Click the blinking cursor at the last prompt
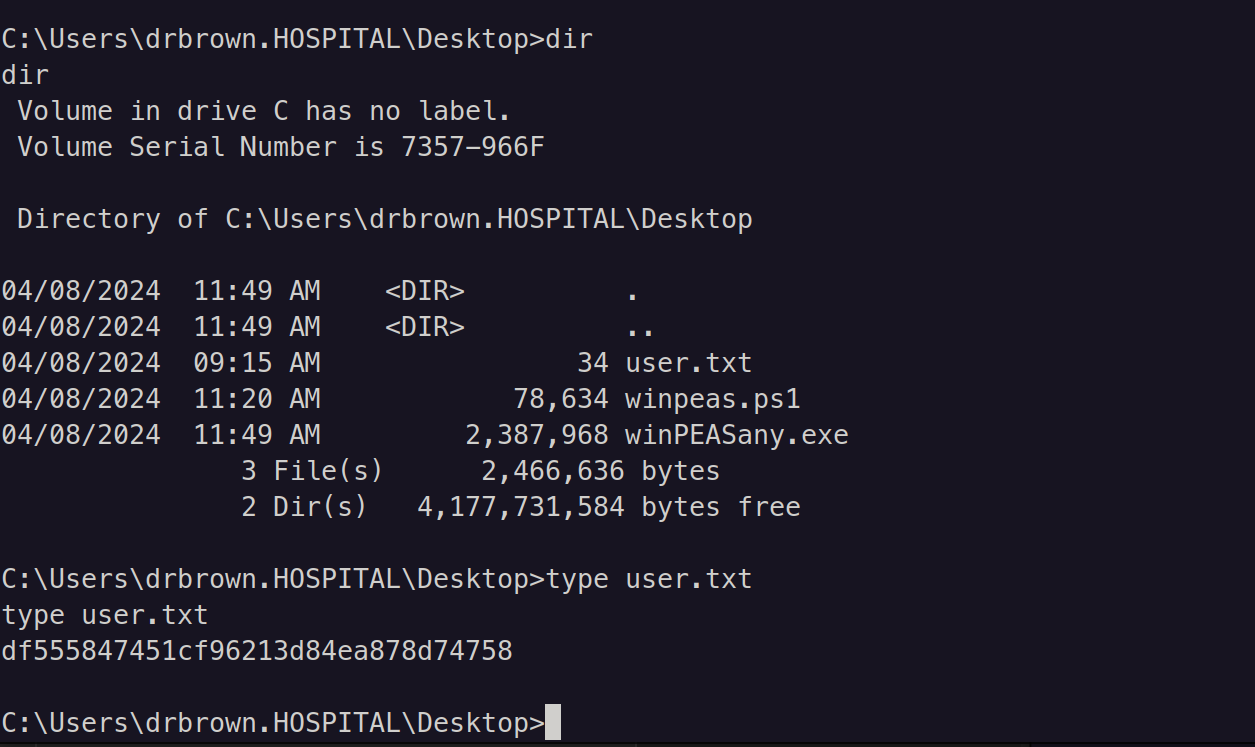The height and width of the screenshot is (747, 1255). [553, 722]
